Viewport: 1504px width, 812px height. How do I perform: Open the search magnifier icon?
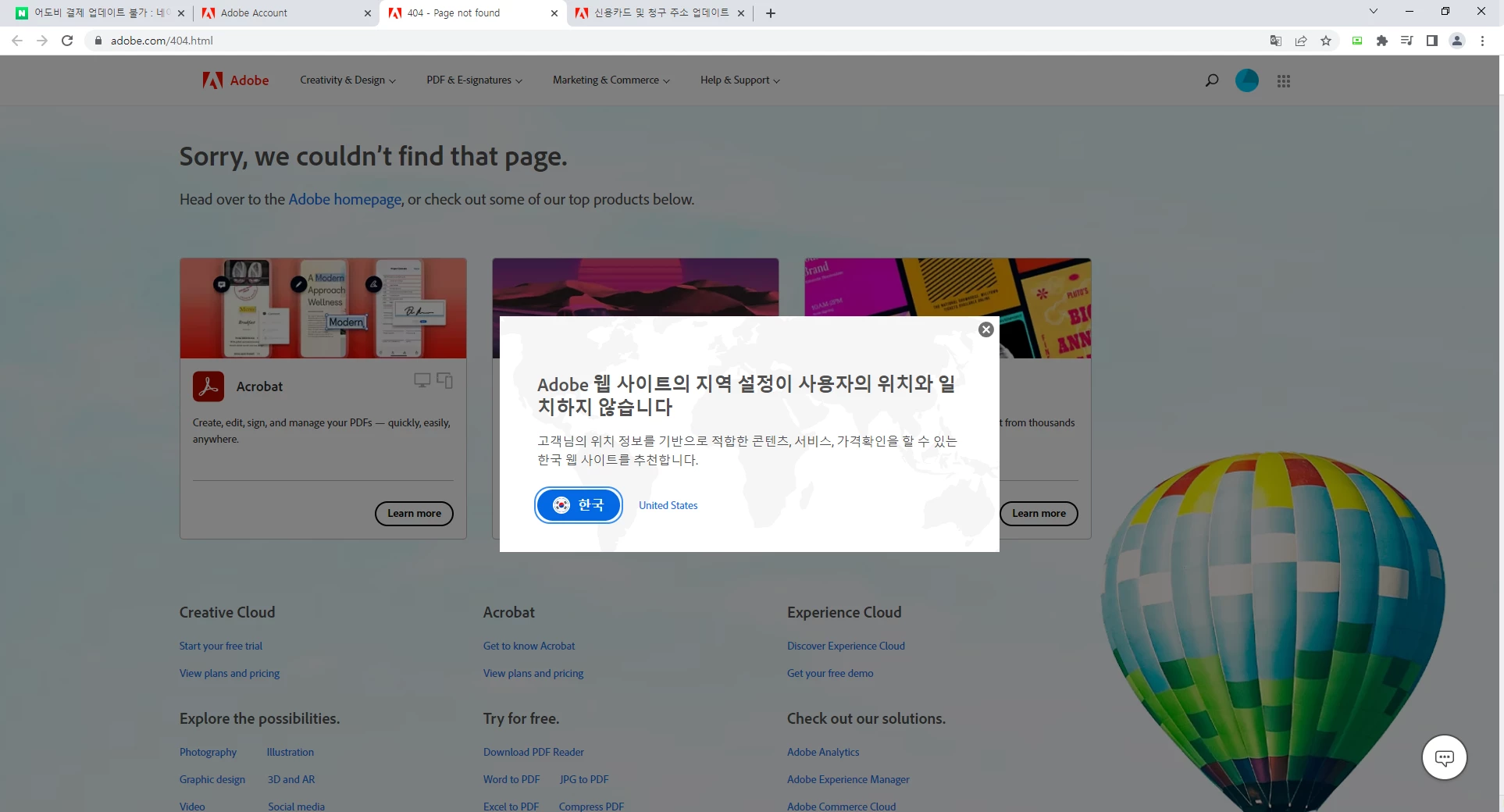pos(1211,80)
